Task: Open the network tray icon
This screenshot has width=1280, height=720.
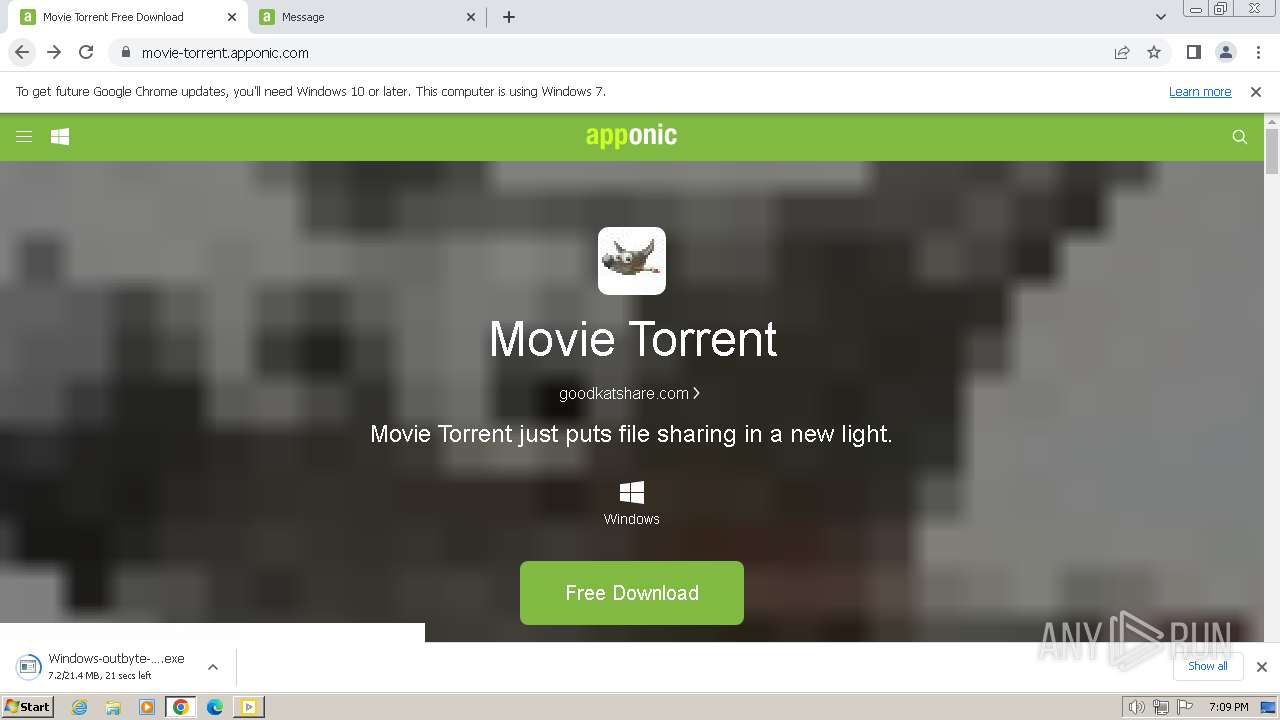Action: (x=1161, y=707)
